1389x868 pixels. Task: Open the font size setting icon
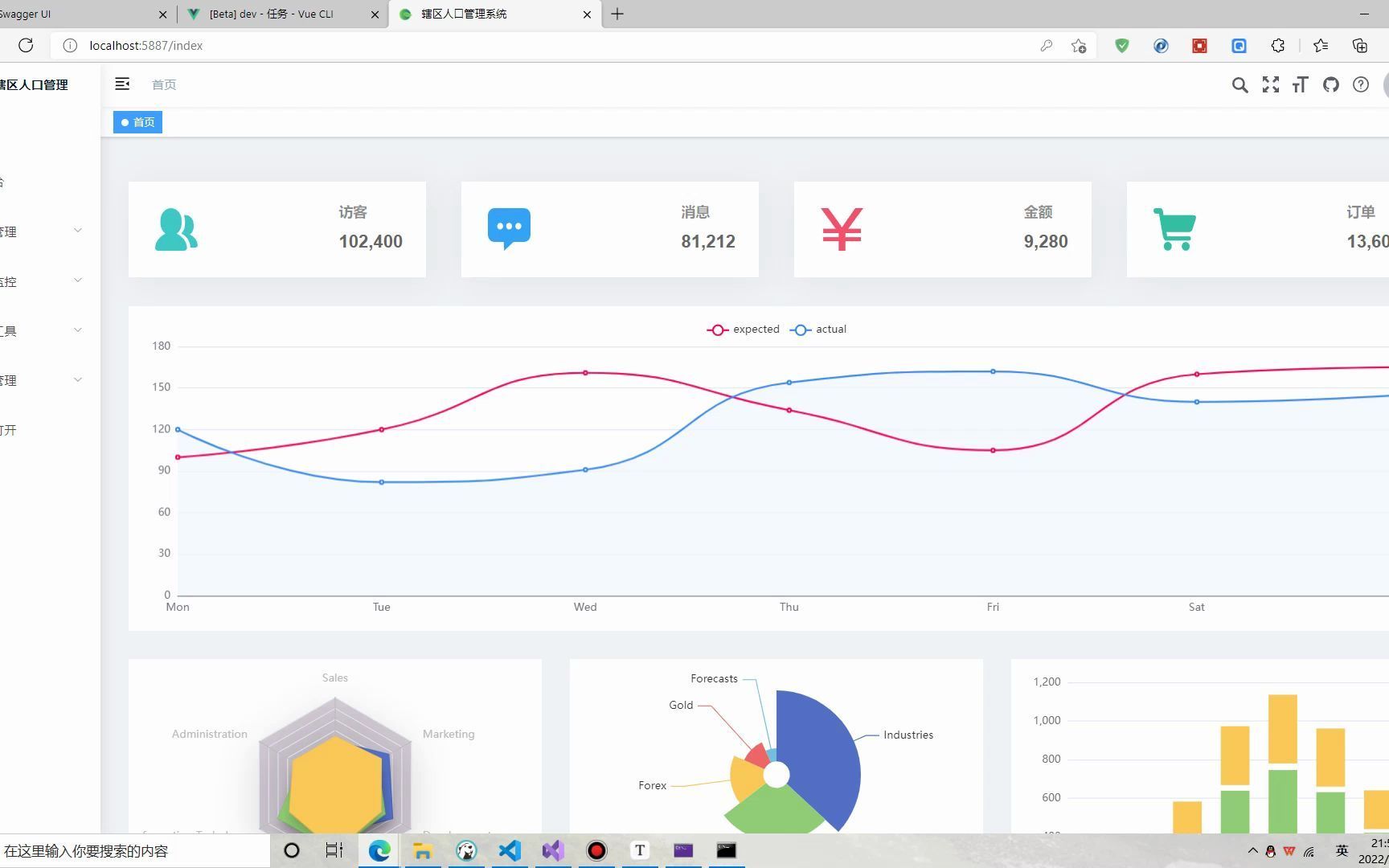1300,84
